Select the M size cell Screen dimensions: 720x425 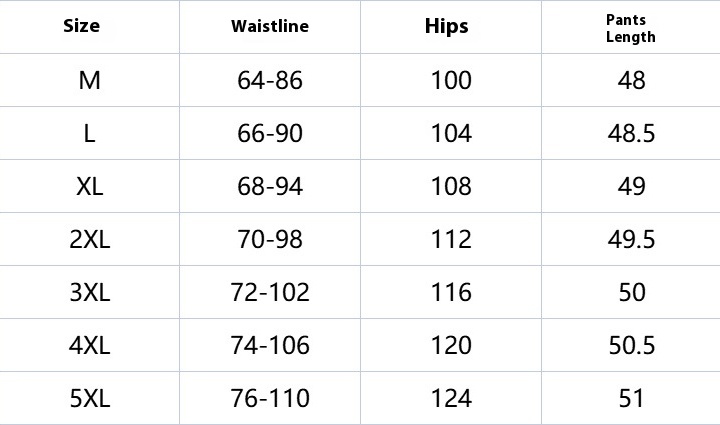tap(89, 80)
